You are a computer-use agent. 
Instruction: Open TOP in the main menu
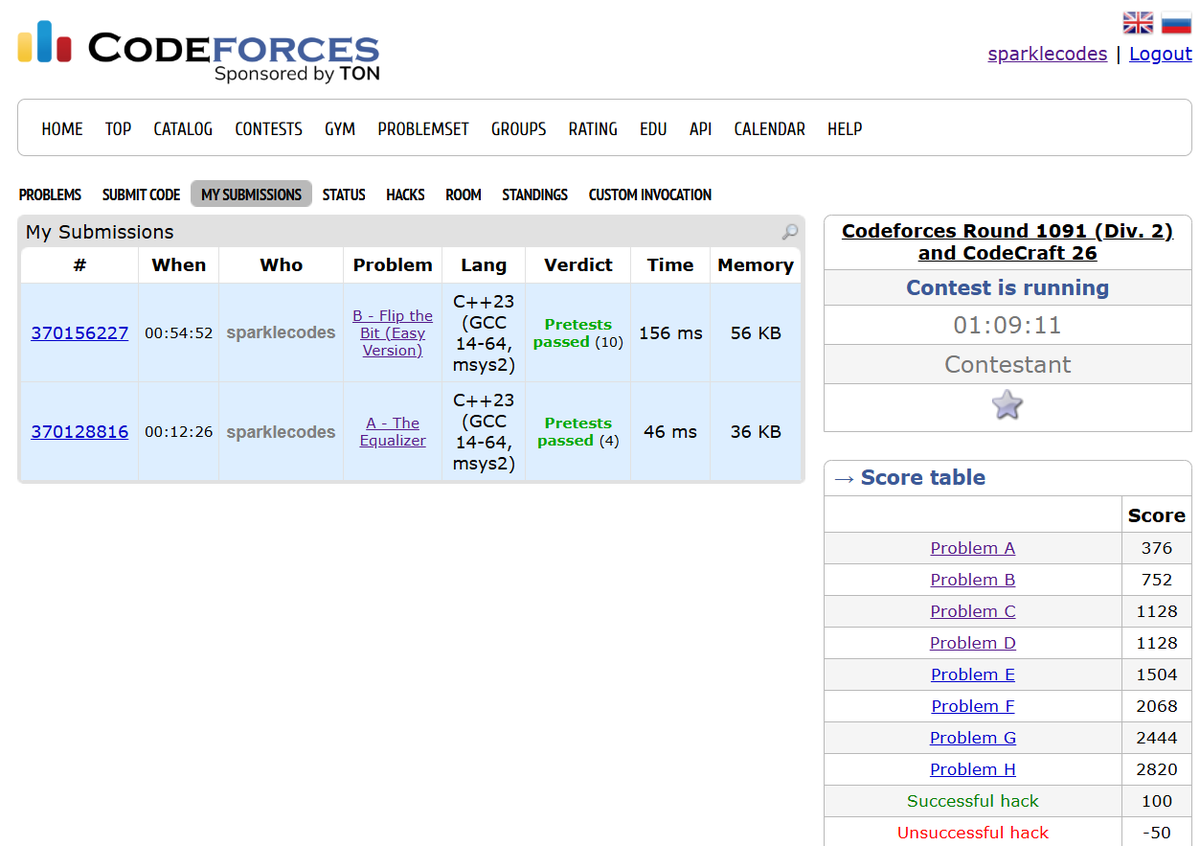(x=118, y=129)
